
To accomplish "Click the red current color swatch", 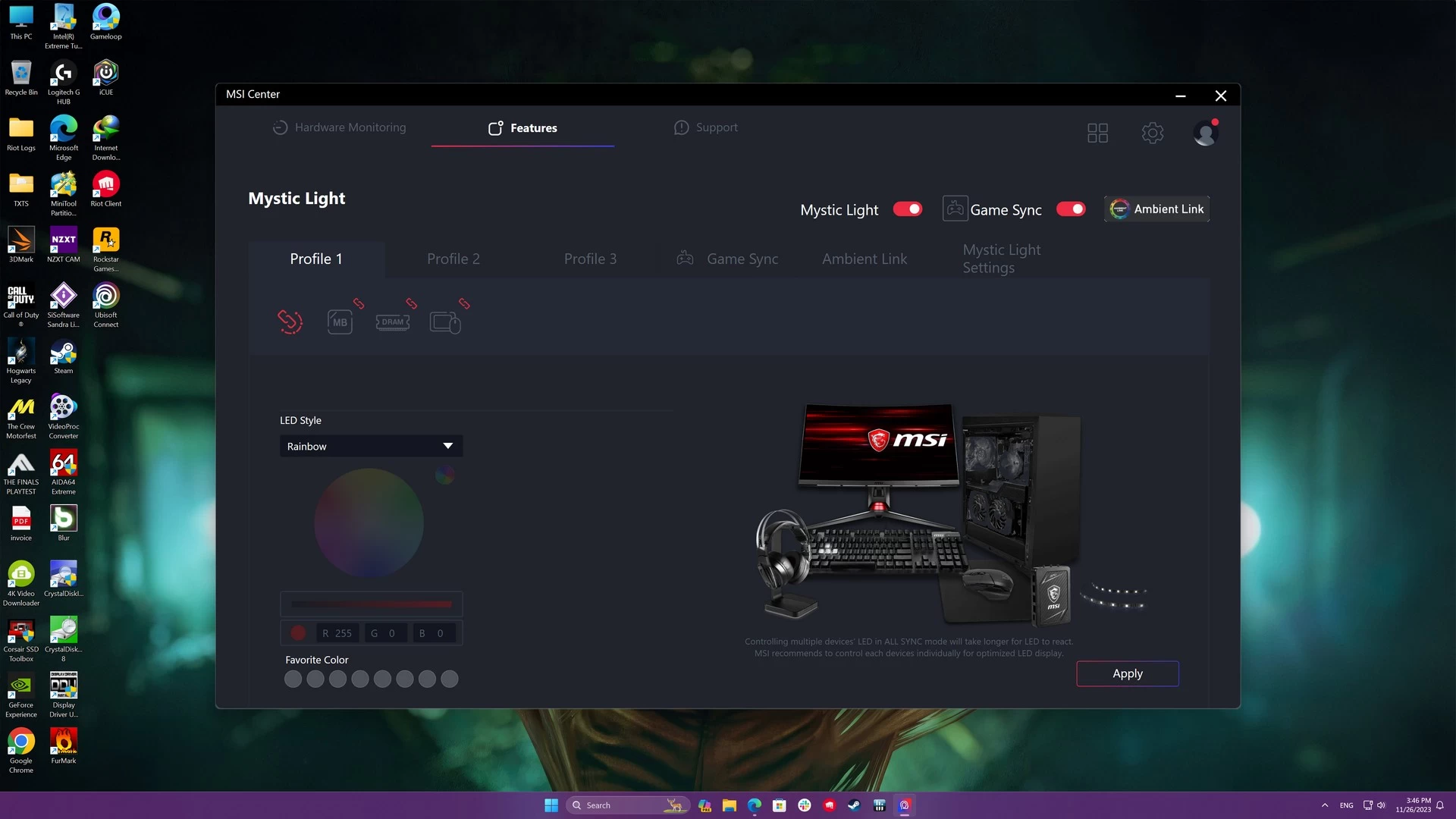I will click(298, 633).
